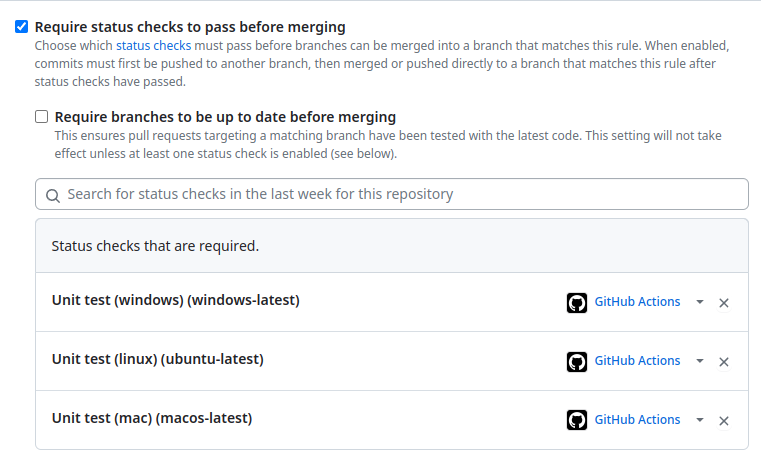
Task: Enable Require branches to be up to date
Action: tap(42, 117)
